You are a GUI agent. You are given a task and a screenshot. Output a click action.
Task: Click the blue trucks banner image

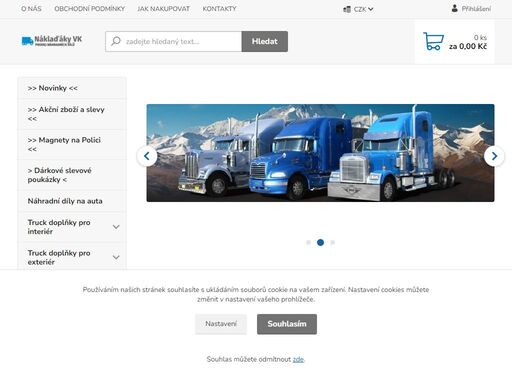coord(320,153)
